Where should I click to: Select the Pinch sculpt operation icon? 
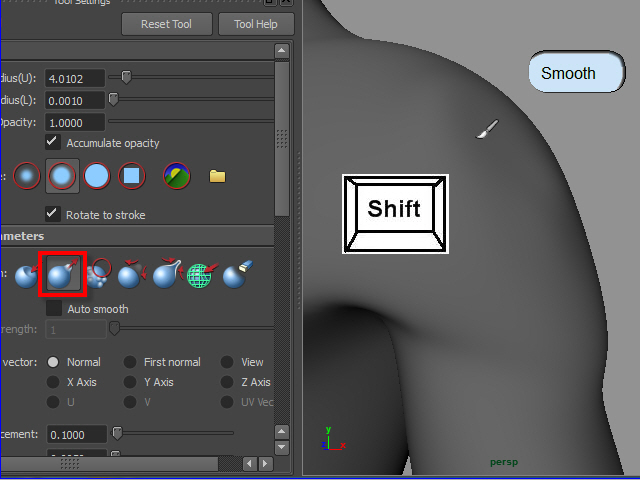pos(167,275)
